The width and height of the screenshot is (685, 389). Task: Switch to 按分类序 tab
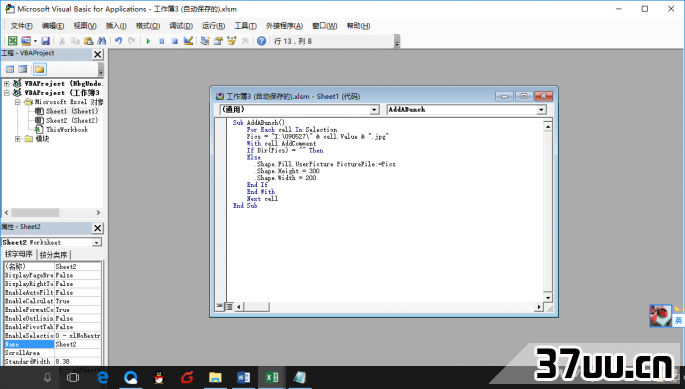53,255
